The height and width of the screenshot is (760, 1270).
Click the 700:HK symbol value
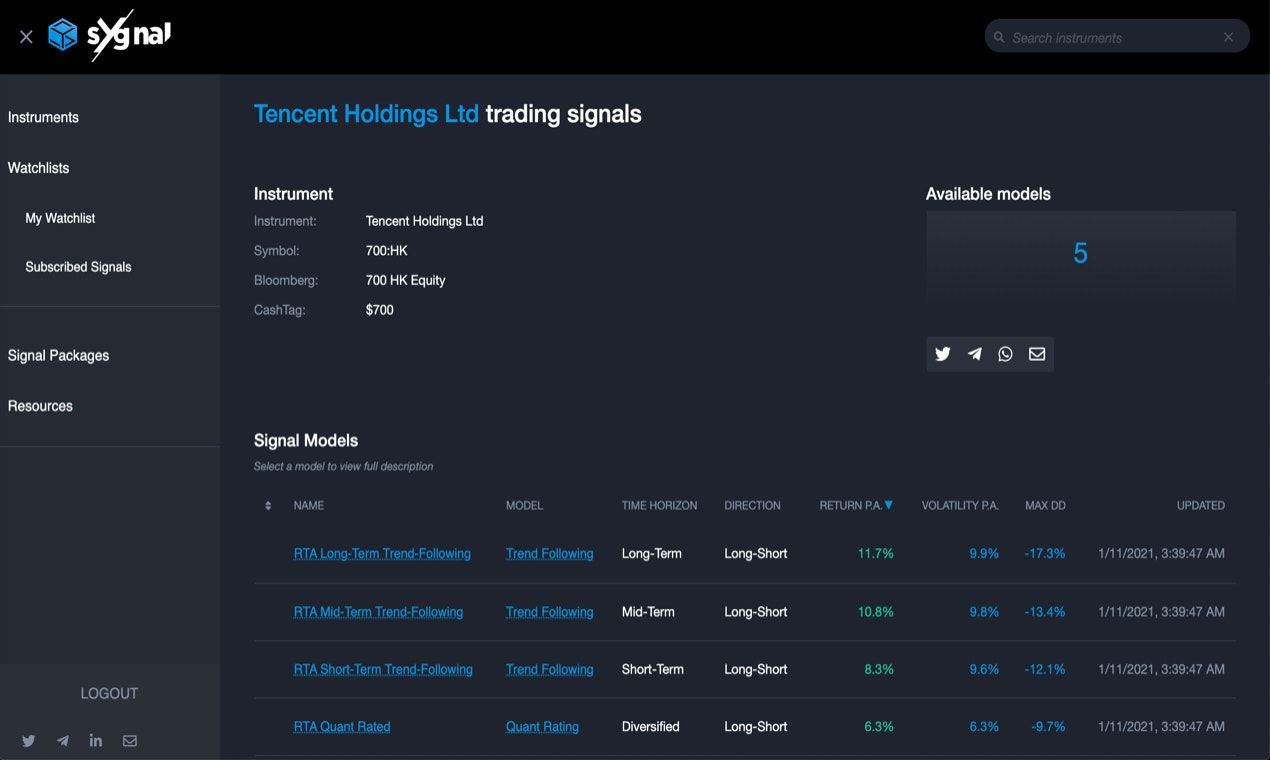[387, 251]
